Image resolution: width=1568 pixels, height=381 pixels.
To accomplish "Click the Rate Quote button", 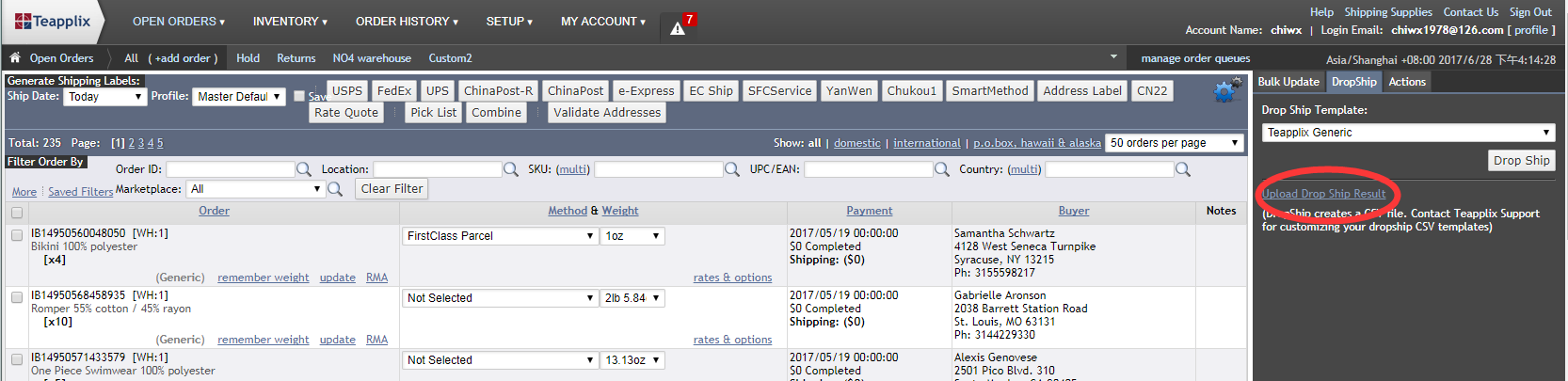I will [346, 113].
